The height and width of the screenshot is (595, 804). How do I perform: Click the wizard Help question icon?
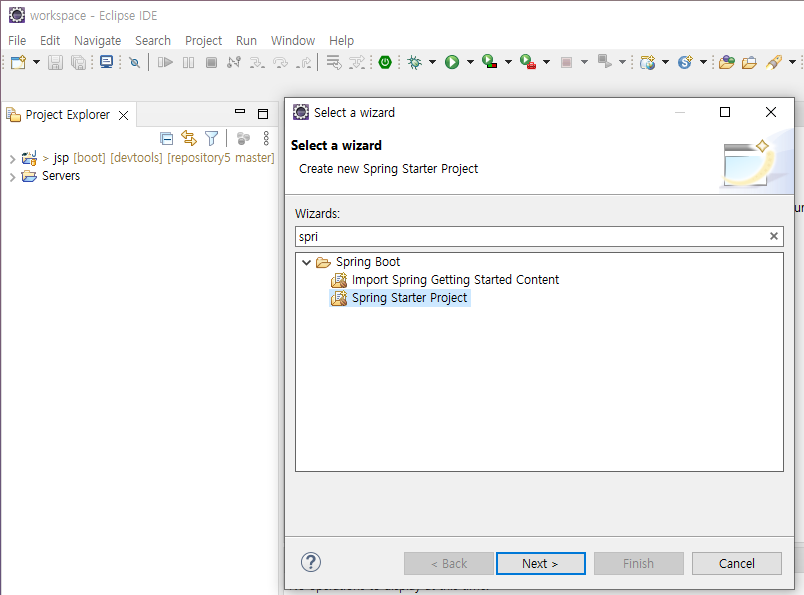pos(311,563)
